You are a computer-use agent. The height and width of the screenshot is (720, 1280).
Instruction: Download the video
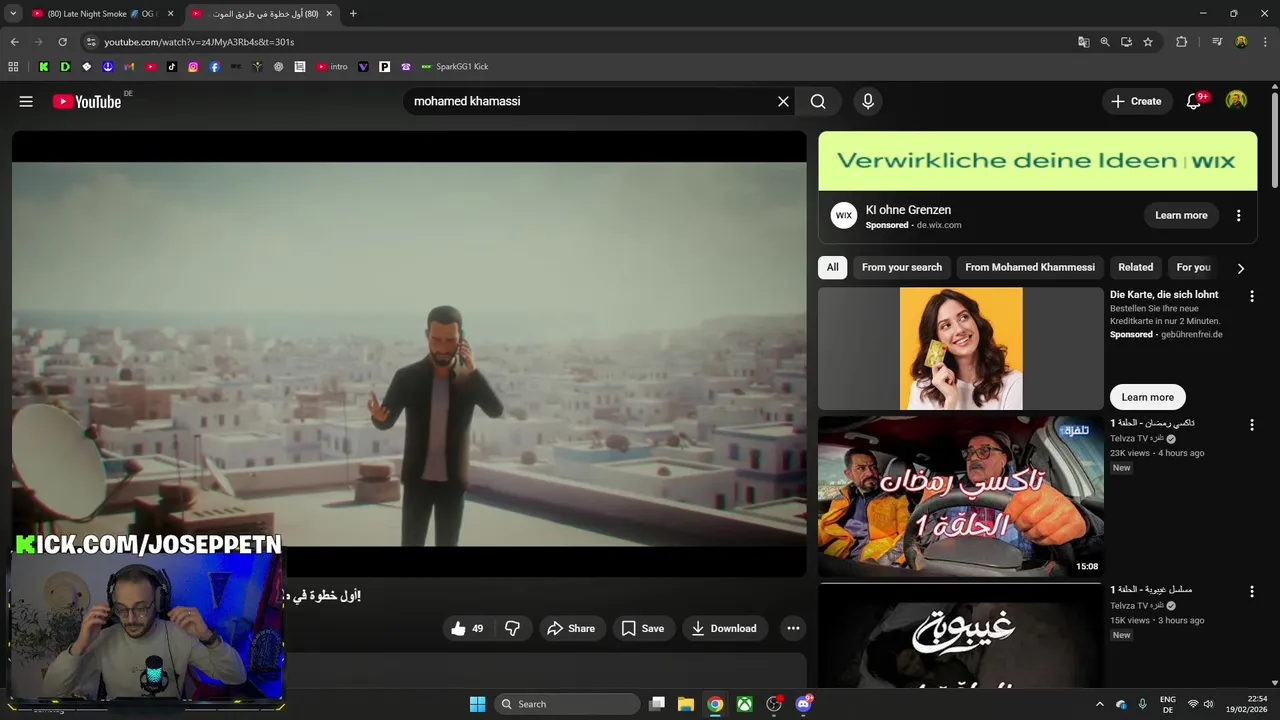pyautogui.click(x=724, y=628)
